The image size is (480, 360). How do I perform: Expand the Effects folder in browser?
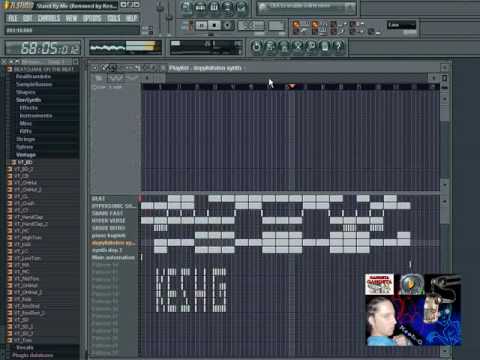point(29,108)
